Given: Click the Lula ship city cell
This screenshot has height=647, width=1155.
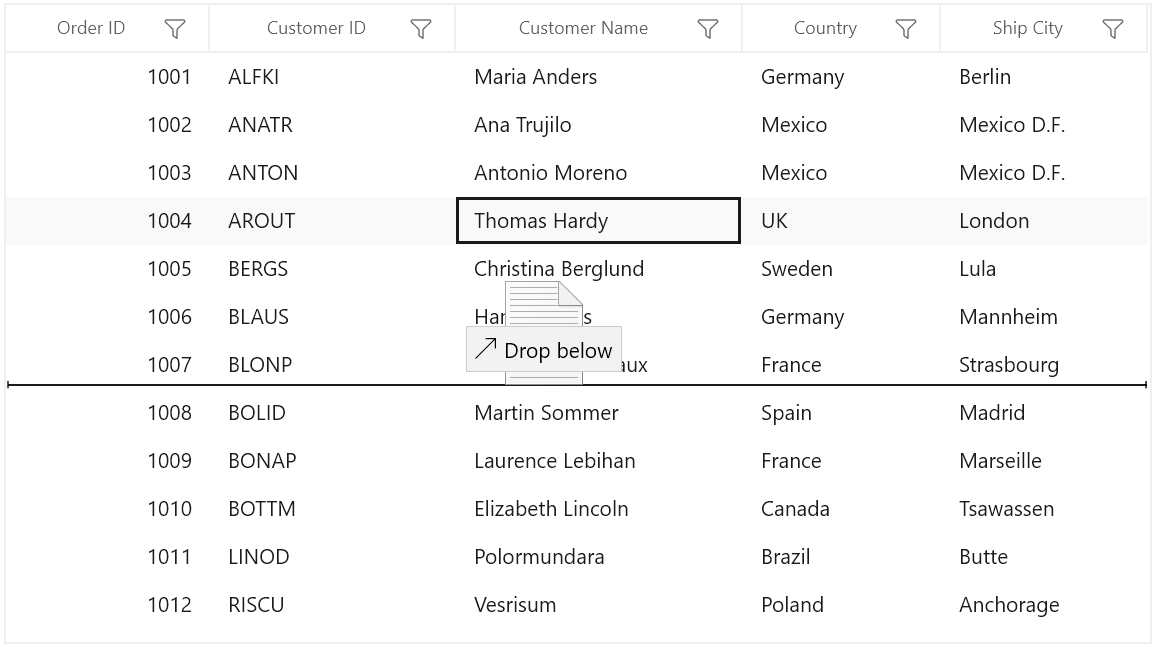Looking at the screenshot, I should coord(1045,268).
